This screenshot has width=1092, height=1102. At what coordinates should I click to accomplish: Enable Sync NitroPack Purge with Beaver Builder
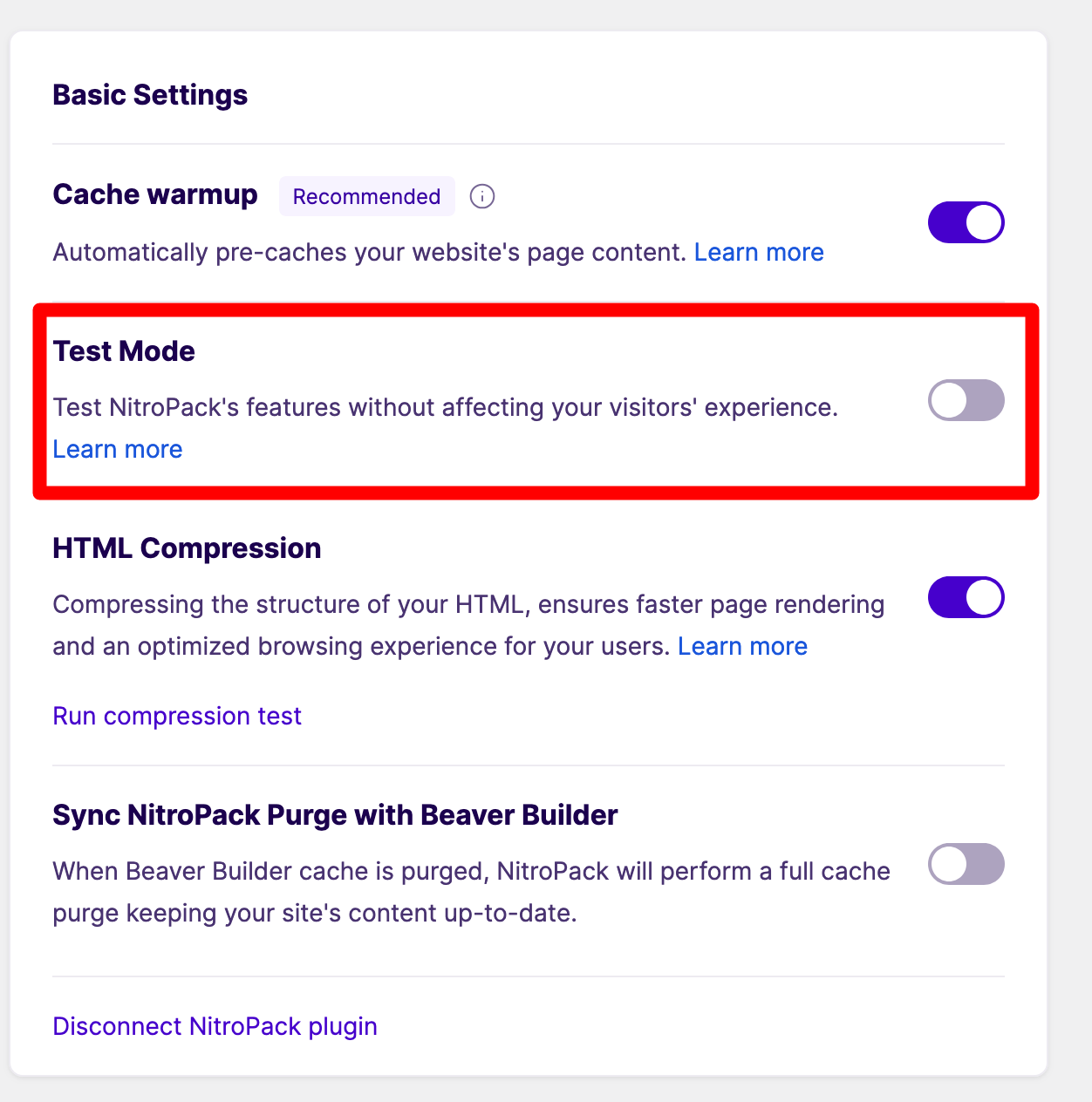pos(966,864)
